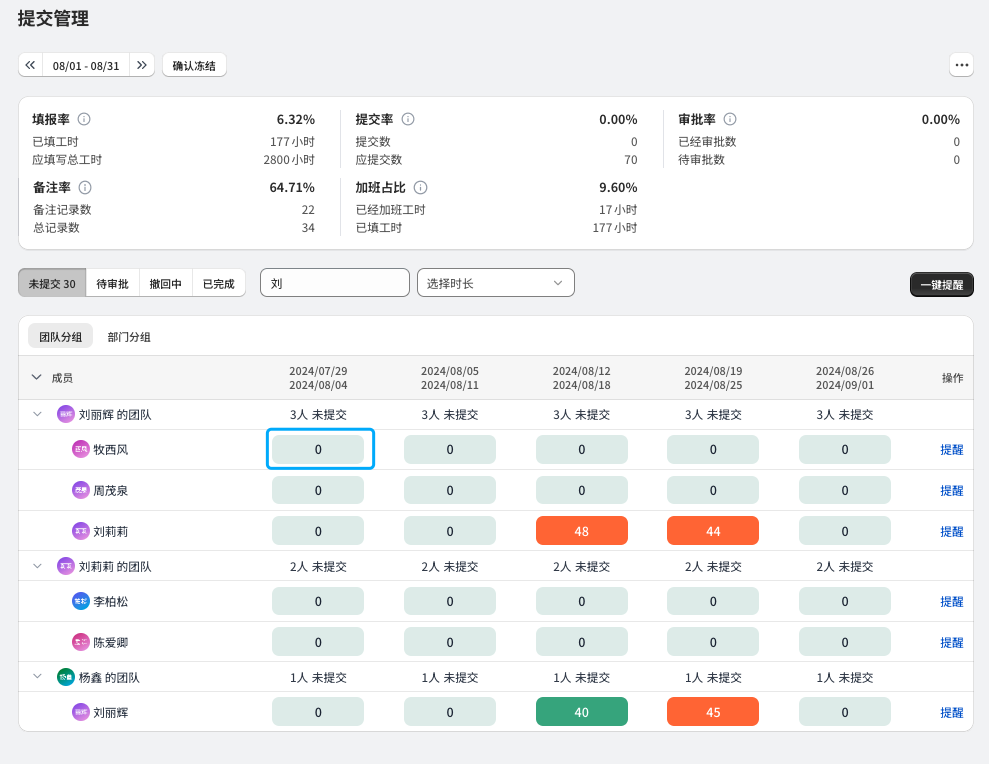This screenshot has width=989, height=764.
Task: Select the 未提交 30 tab
Action: pyautogui.click(x=52, y=283)
